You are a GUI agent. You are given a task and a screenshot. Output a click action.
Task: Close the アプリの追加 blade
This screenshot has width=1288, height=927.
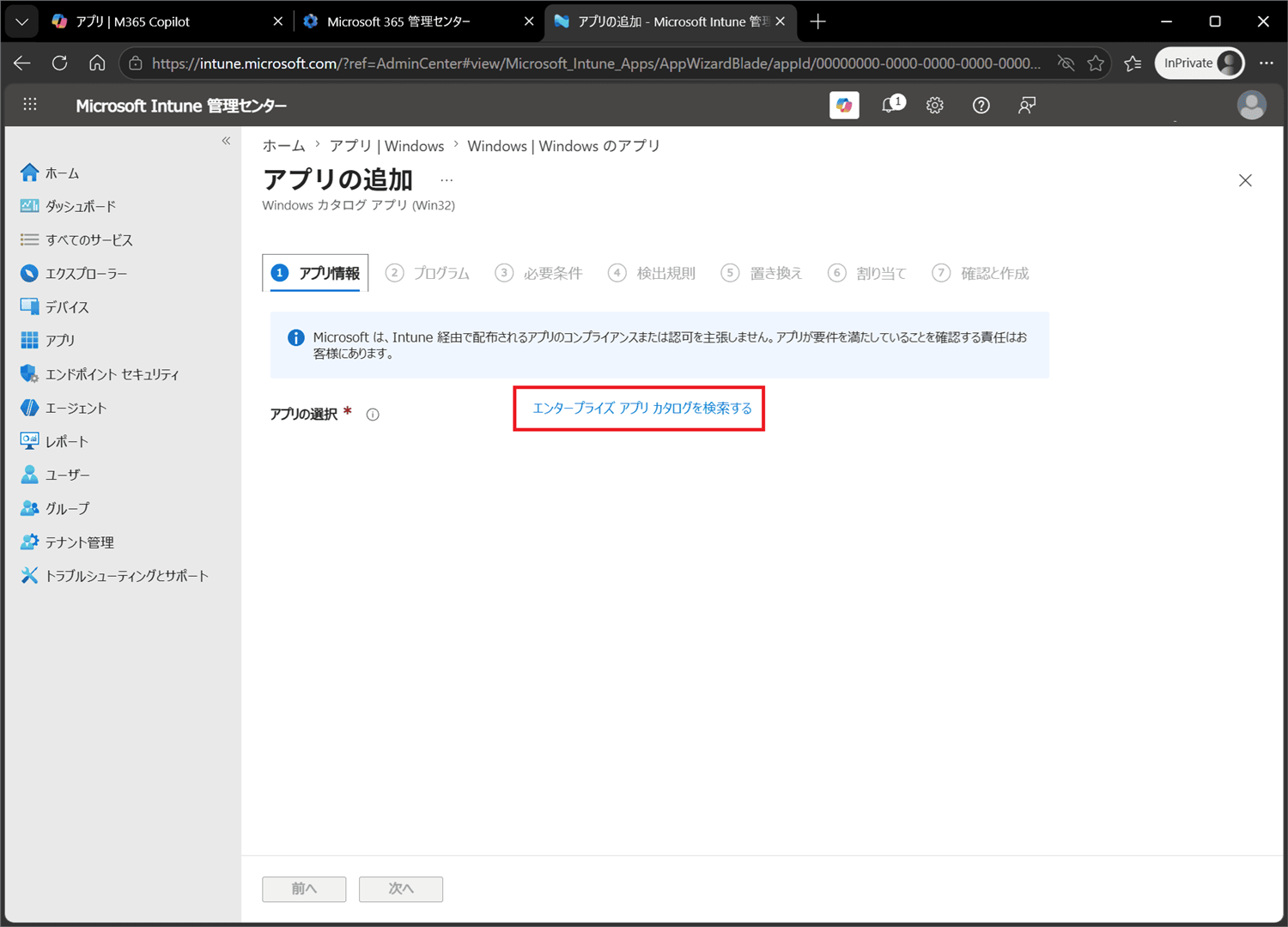click(1245, 180)
